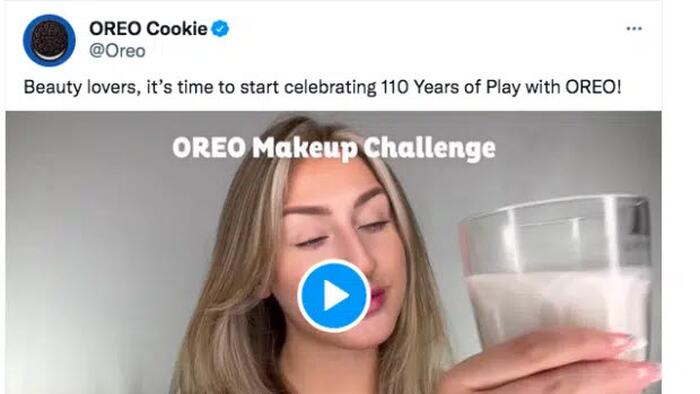This screenshot has height=394, width=700.
Task: Visit the @Oreo handle profile
Action: (x=117, y=51)
